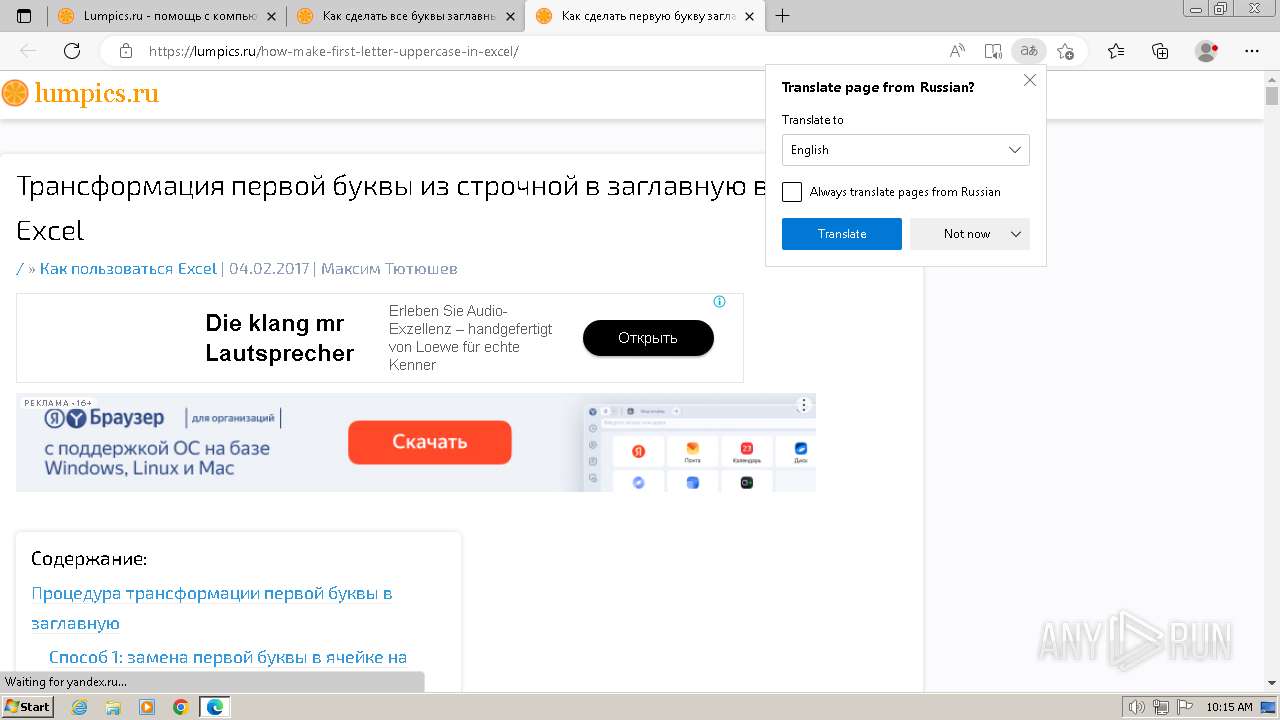Click the home slash breadcrumb link
1280x720 pixels.
[x=20, y=268]
